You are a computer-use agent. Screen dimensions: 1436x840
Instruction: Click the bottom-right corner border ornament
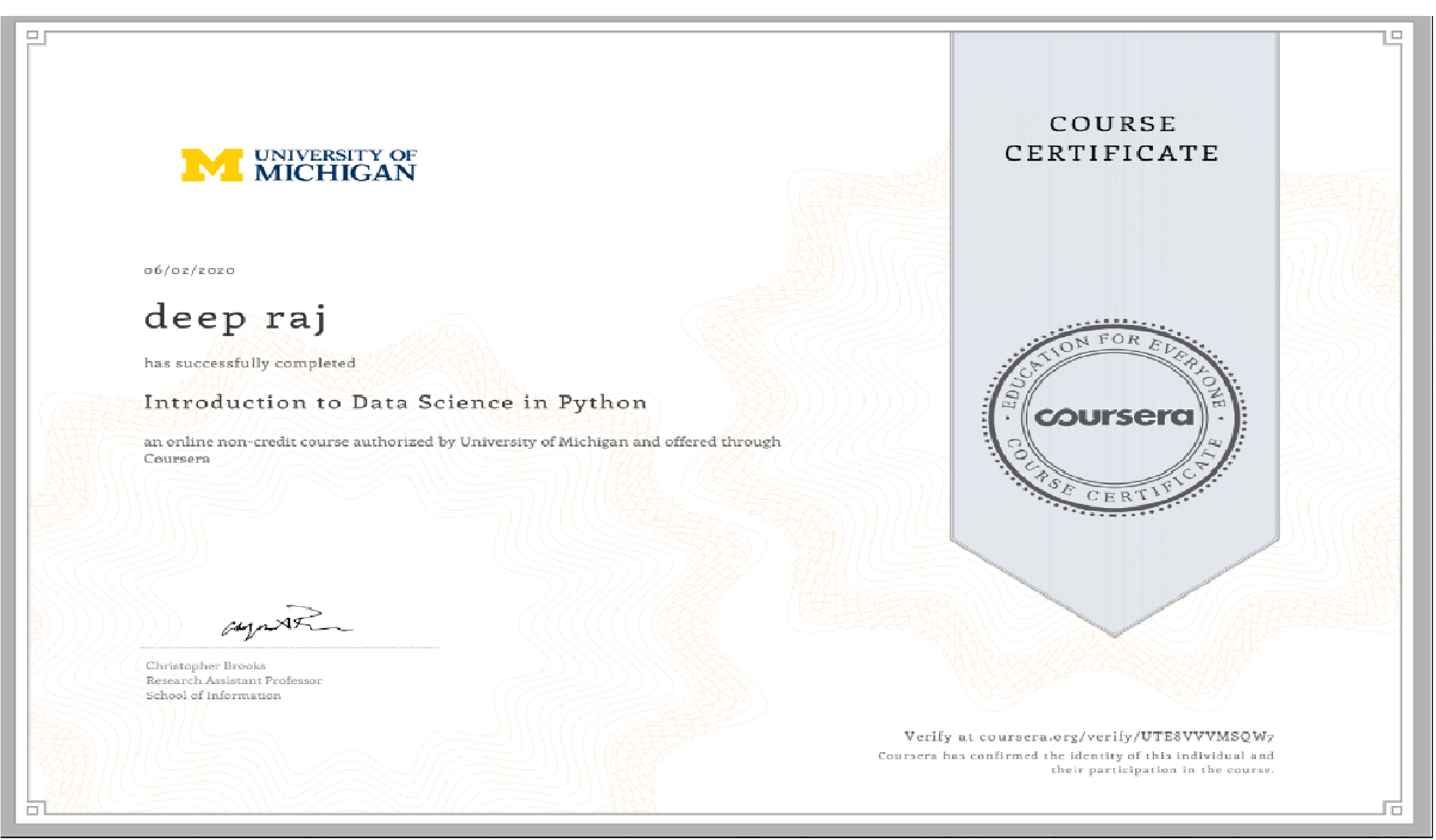[1396, 809]
